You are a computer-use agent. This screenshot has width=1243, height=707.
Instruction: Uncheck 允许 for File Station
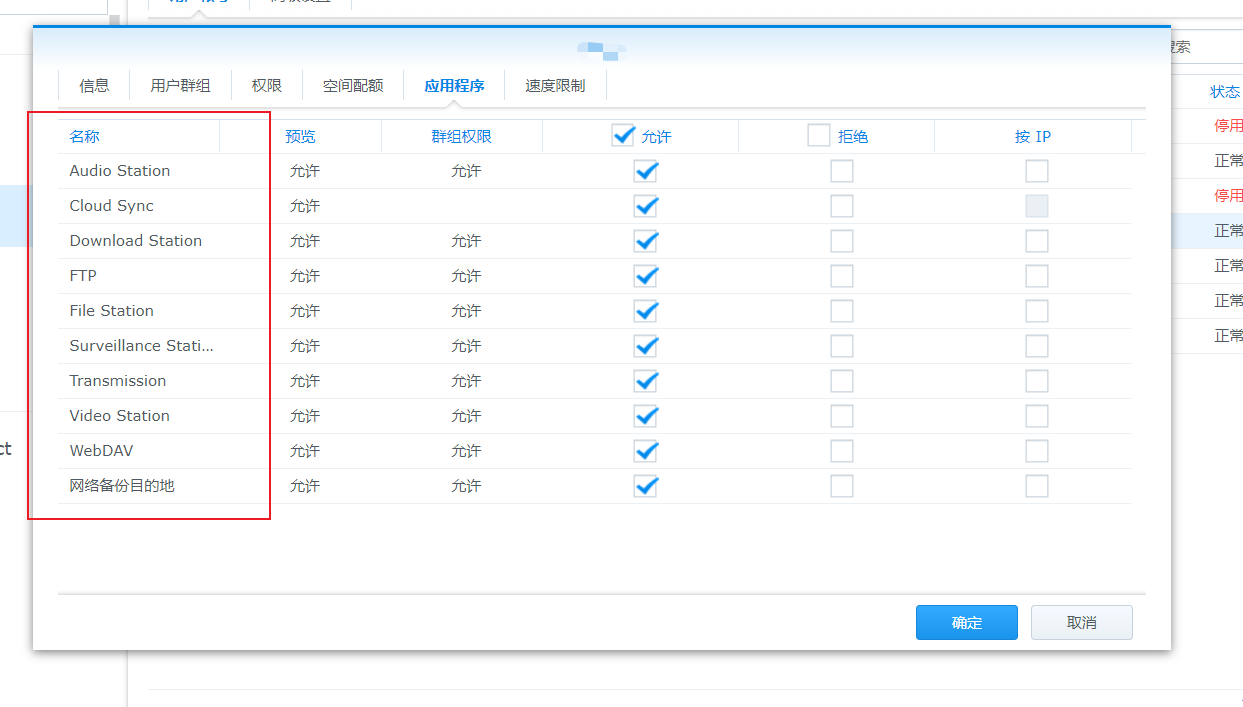(646, 311)
